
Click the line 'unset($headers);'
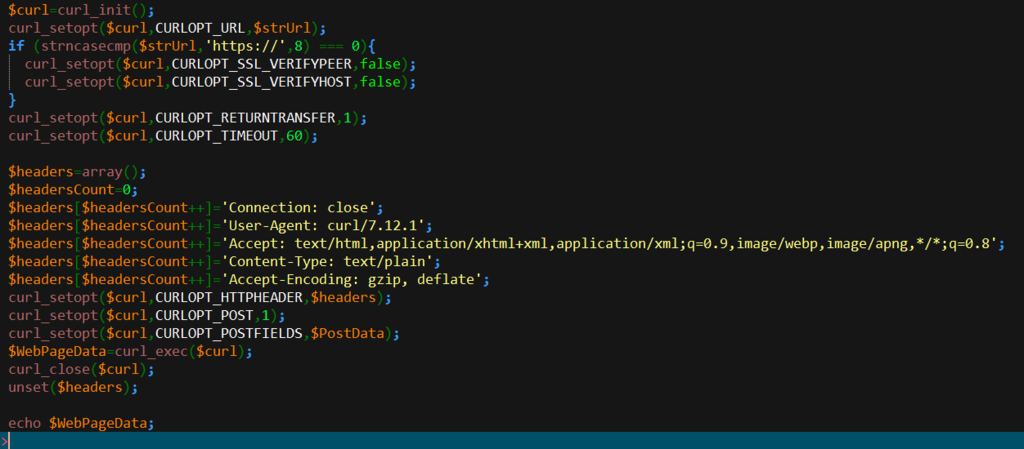pos(73,388)
